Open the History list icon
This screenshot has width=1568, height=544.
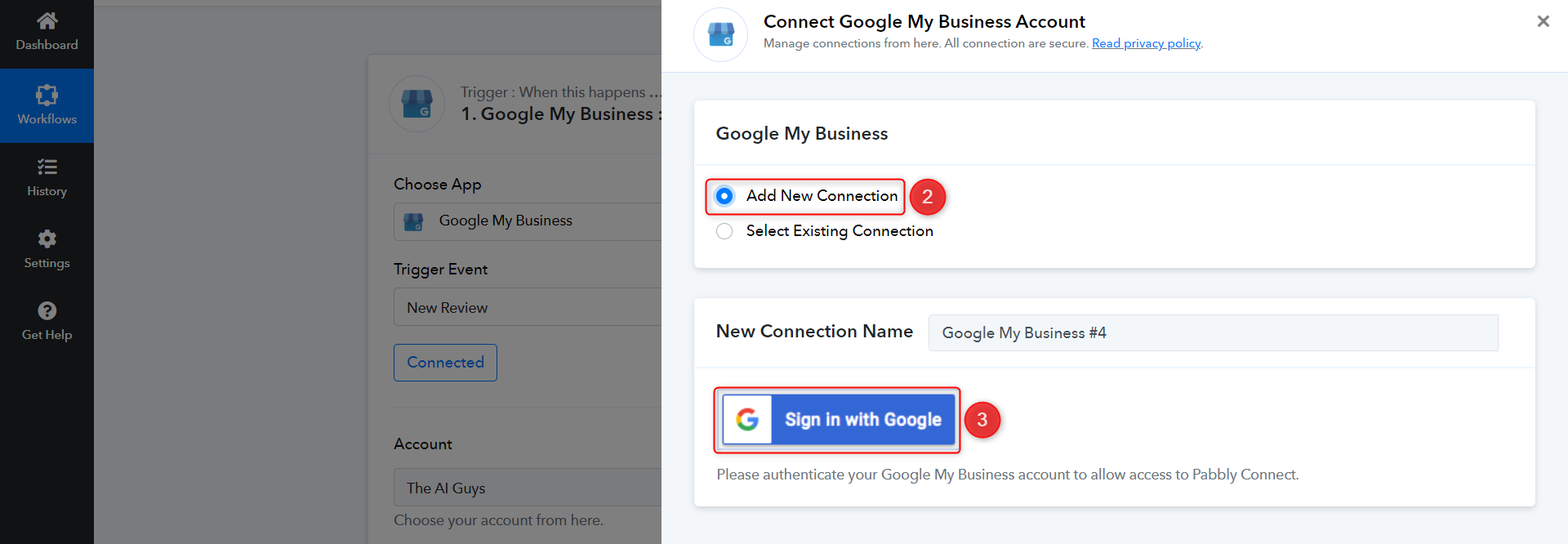tap(47, 167)
